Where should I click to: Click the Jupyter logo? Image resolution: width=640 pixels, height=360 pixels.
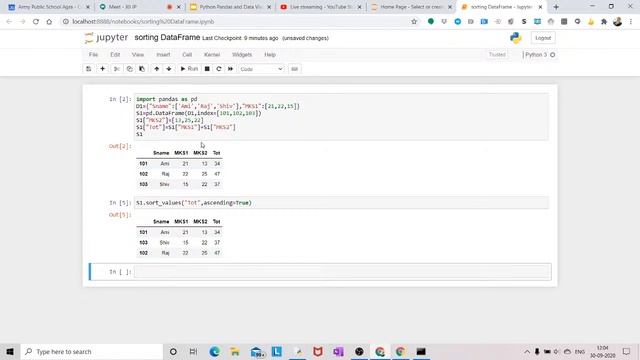click(x=106, y=38)
